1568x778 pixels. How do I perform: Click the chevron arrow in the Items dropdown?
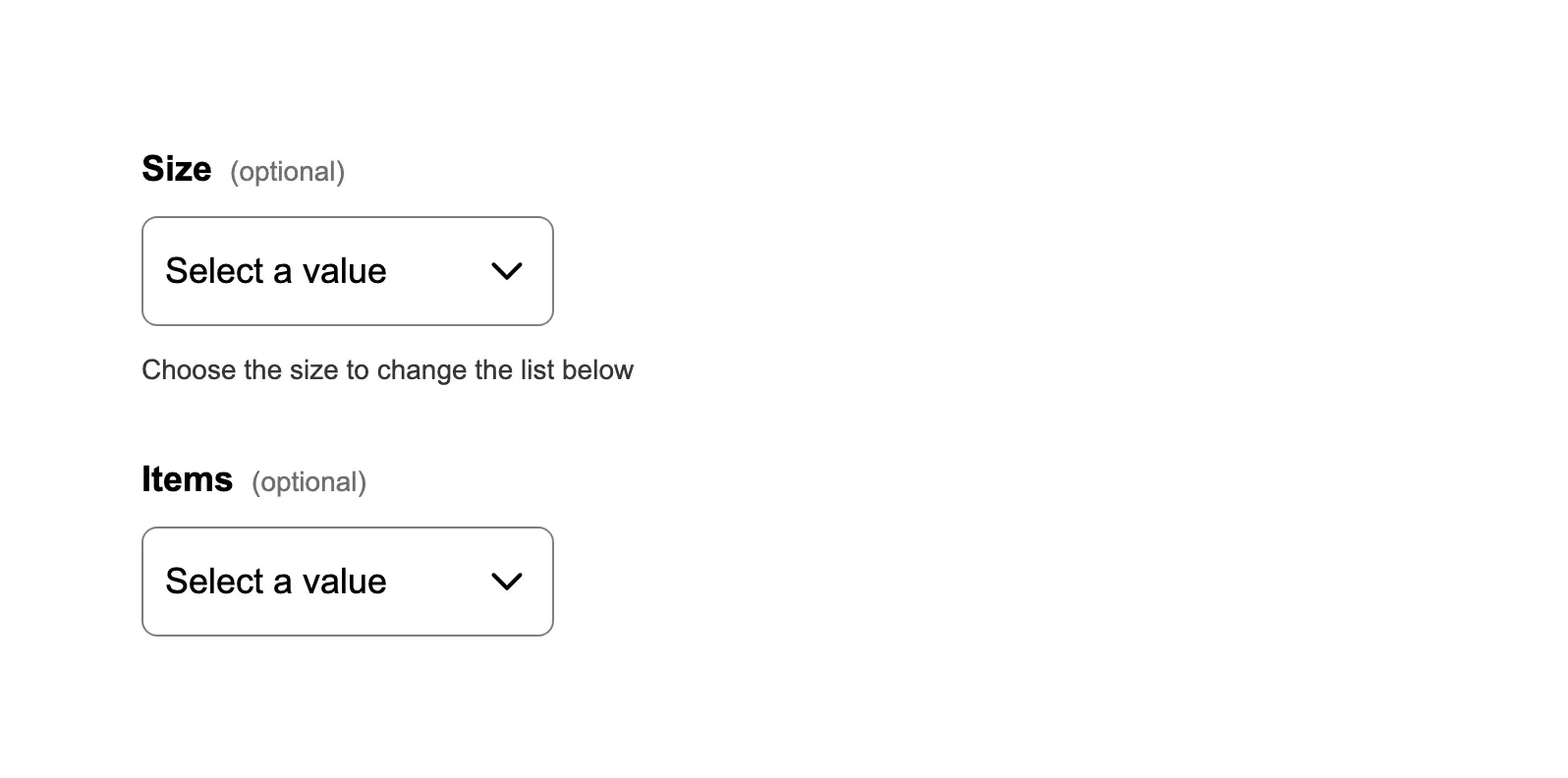pos(506,582)
